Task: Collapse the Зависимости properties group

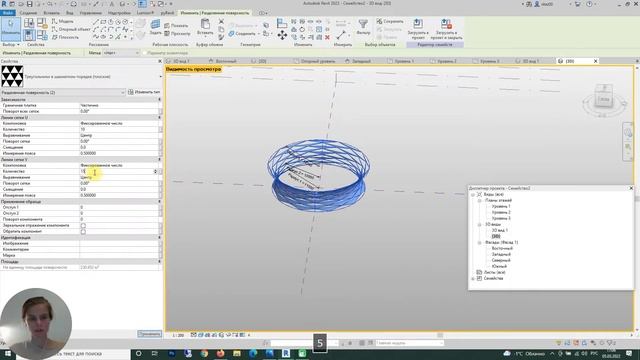Action: 160,99
